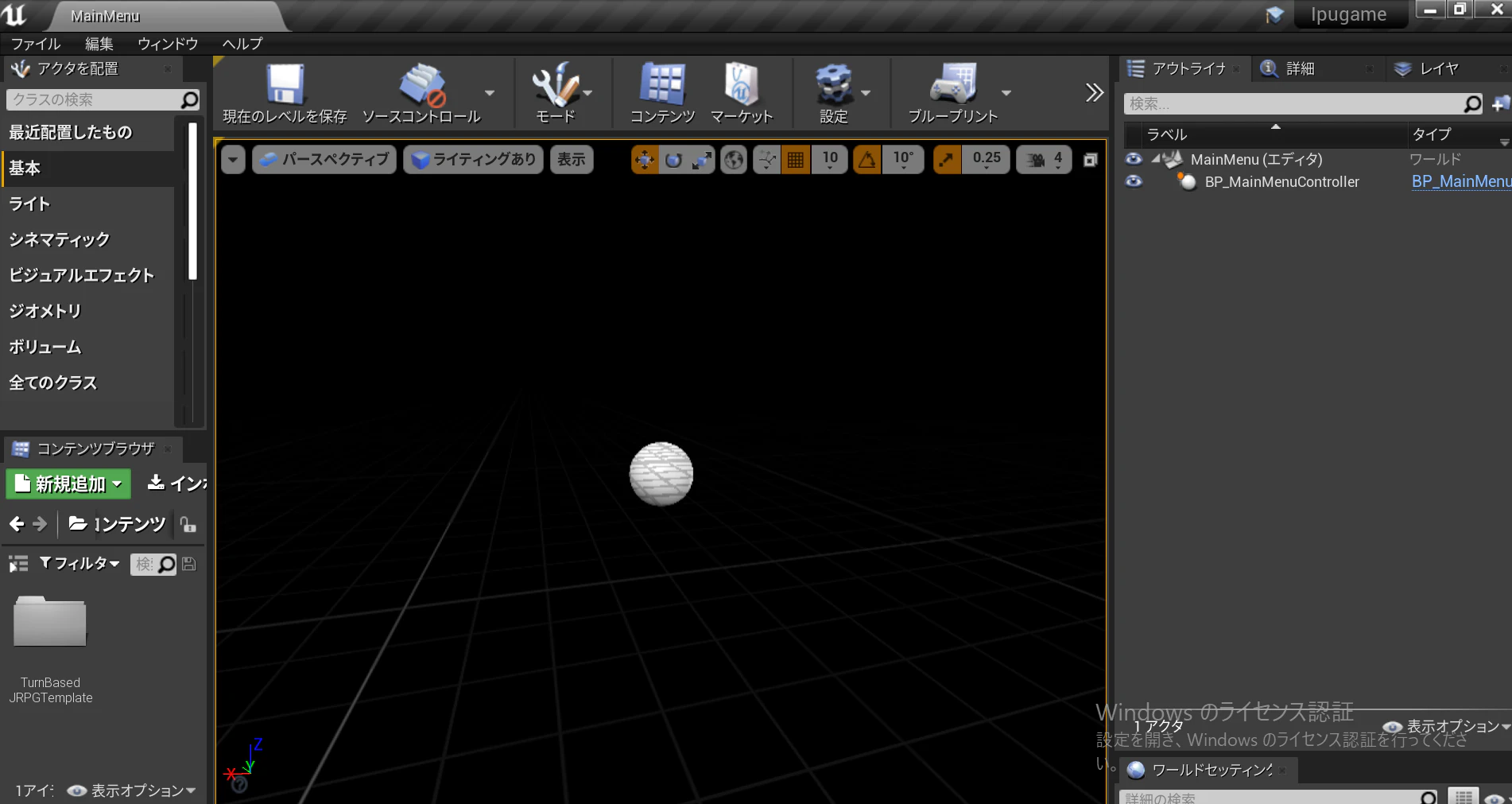Save search icon next to content filter
1512x804 pixels.
pyautogui.click(x=189, y=564)
